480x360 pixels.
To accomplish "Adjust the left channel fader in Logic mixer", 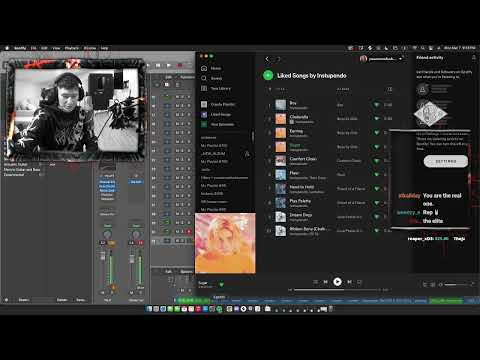I will pos(103,256).
